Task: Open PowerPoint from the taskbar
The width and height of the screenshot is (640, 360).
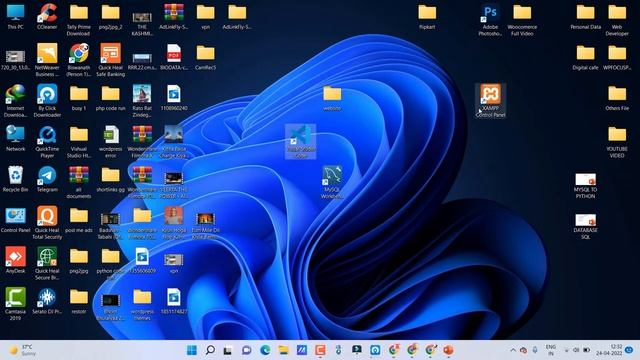Action: tap(449, 350)
